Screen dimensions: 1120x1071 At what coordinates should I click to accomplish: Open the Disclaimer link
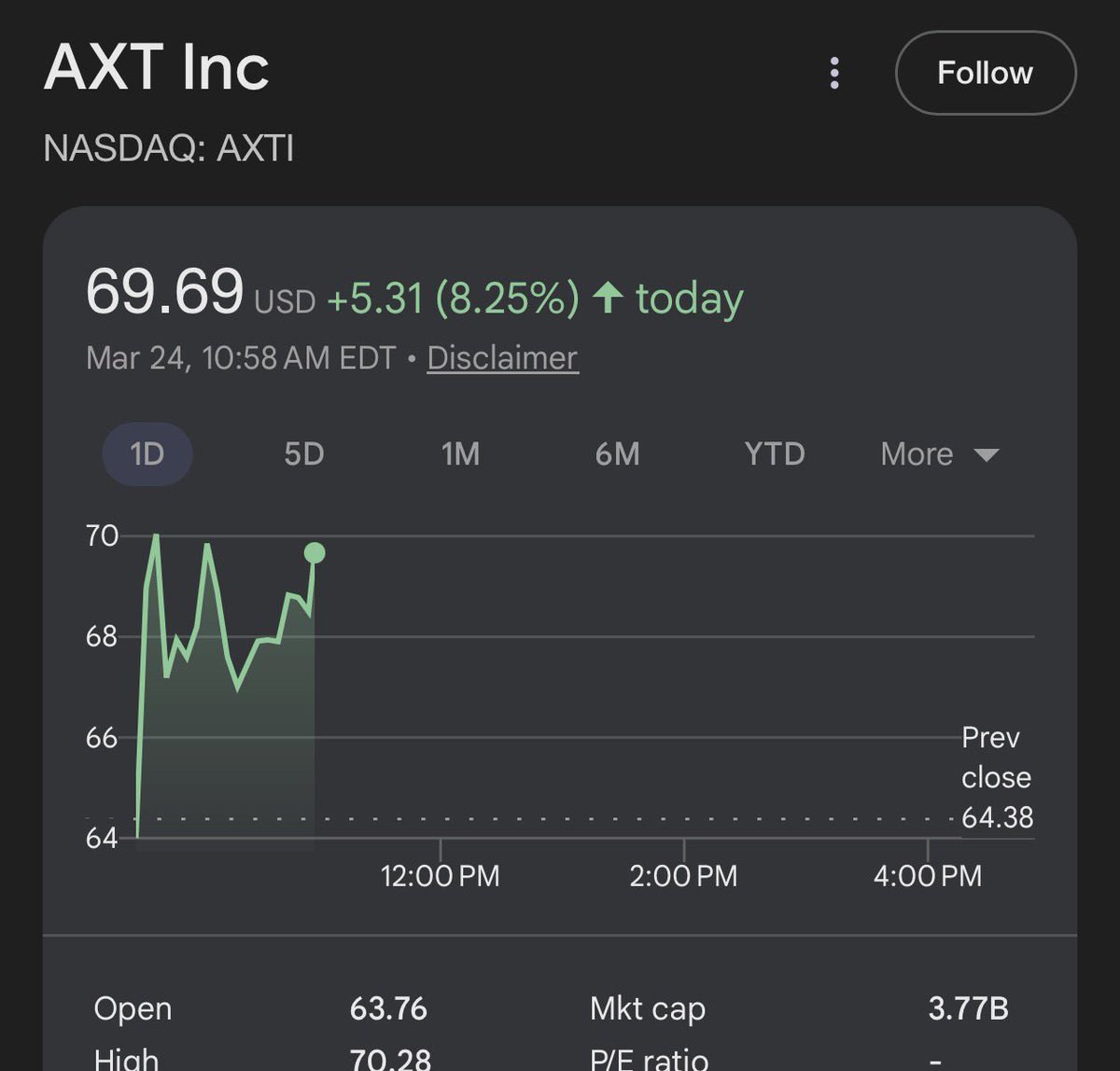click(502, 358)
